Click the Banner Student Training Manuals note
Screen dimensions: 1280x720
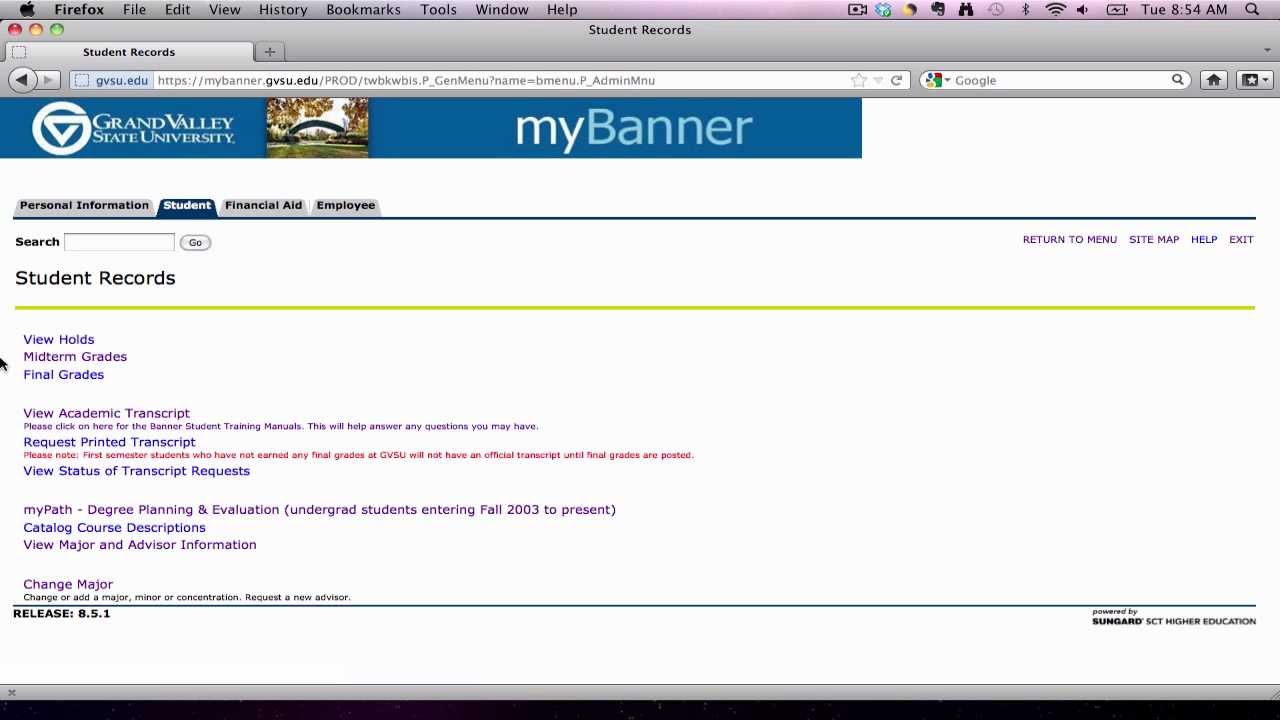pos(281,427)
